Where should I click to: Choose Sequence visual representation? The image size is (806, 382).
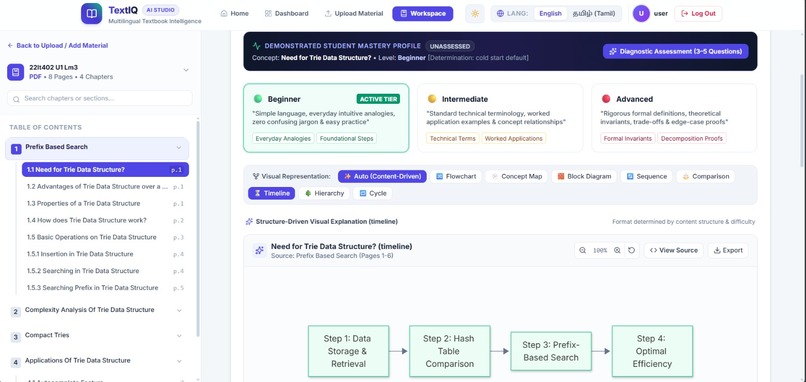pos(647,176)
